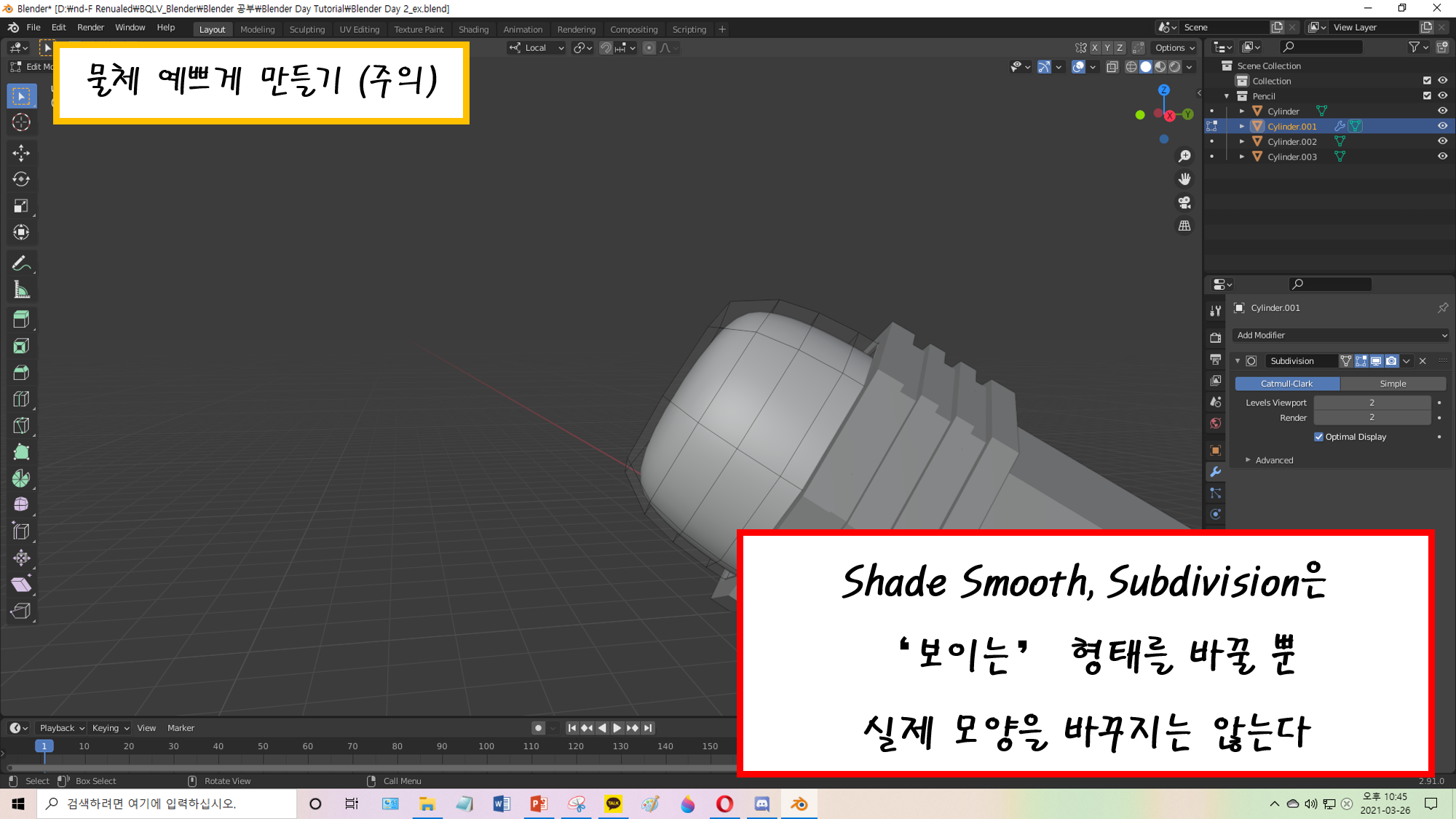
Task: Select the Rotate tool
Action: pos(21,179)
